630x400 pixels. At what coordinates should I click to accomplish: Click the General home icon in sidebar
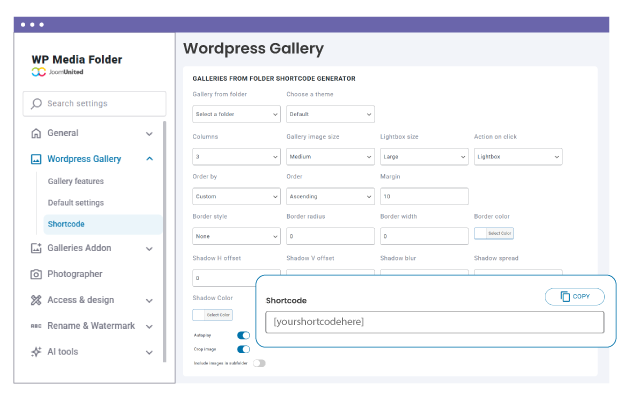[36, 133]
